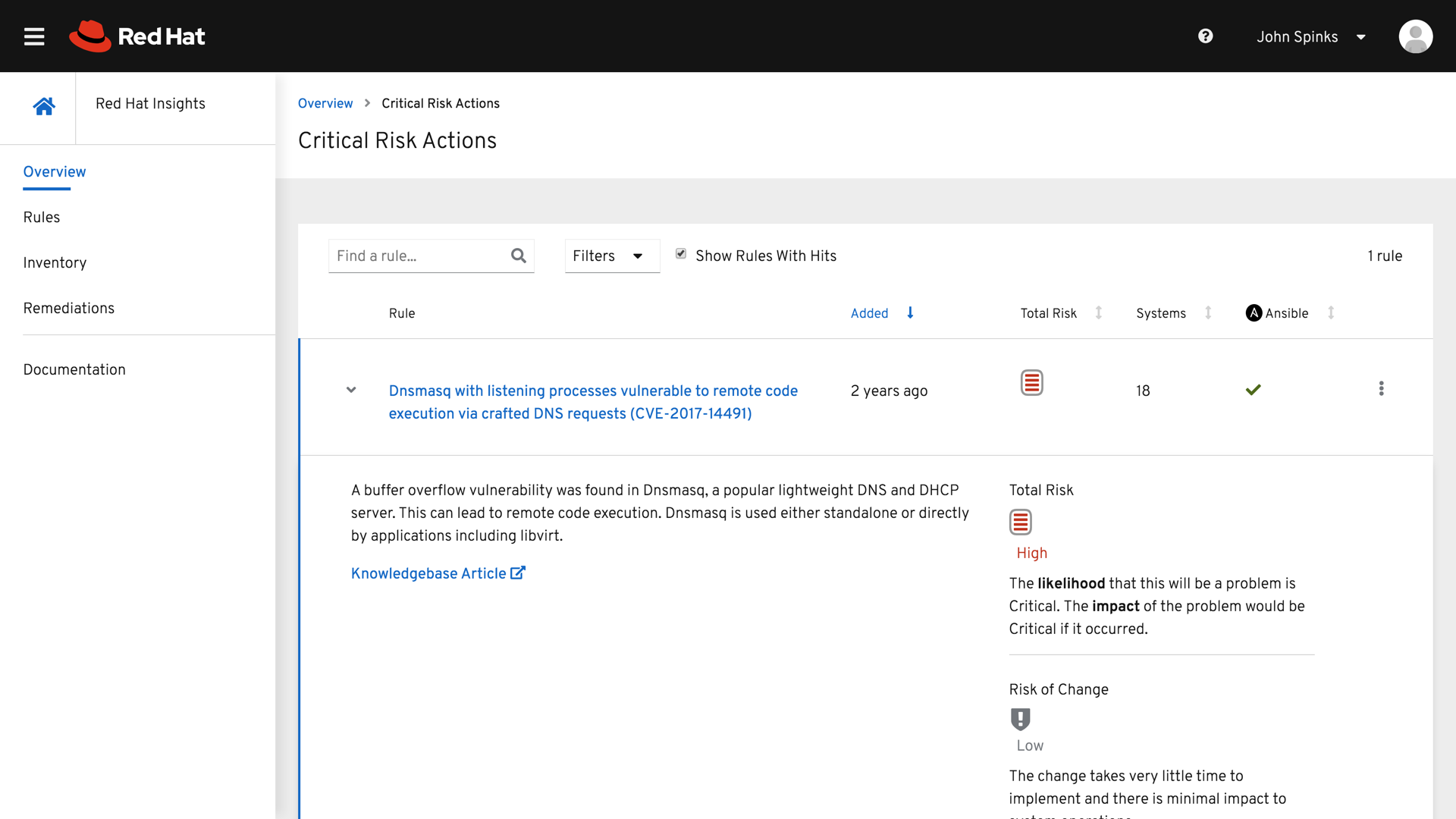Viewport: 1456px width, 819px height.
Task: Click the Risk of Change shield icon
Action: tap(1020, 719)
